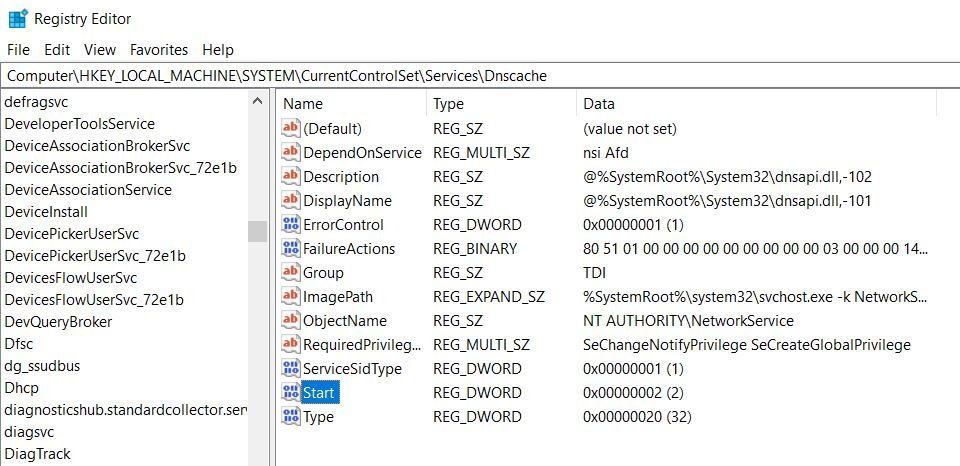Image resolution: width=960 pixels, height=466 pixels.
Task: Click the string icon beside DependOnService
Action: coord(291,153)
